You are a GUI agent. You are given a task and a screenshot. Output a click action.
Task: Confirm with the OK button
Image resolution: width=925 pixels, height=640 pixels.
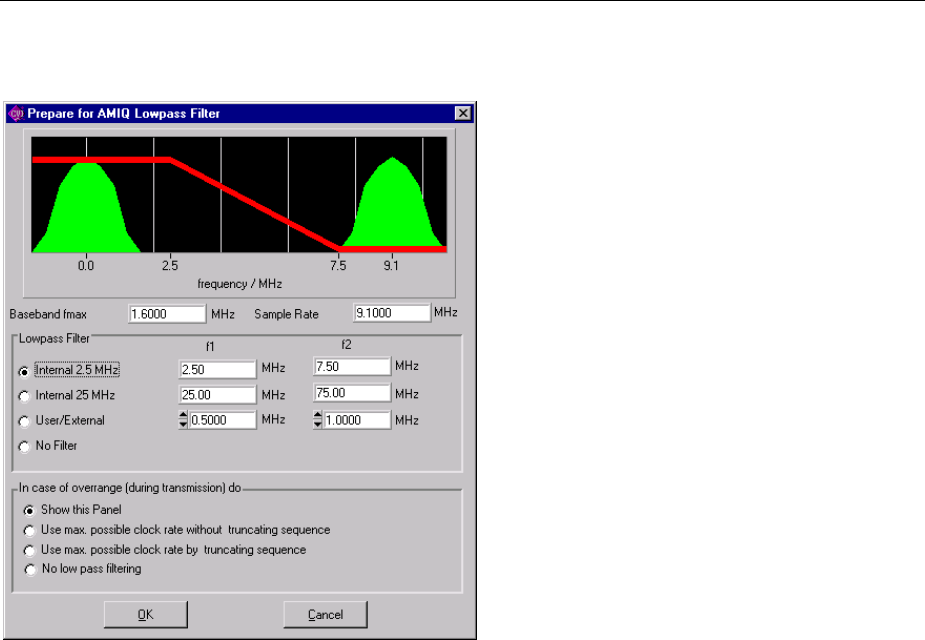(x=146, y=615)
